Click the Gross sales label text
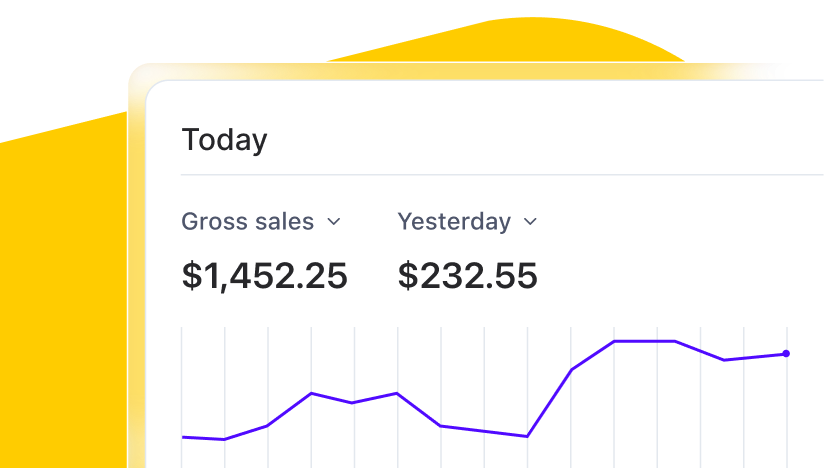The height and width of the screenshot is (468, 824). [x=247, y=222]
